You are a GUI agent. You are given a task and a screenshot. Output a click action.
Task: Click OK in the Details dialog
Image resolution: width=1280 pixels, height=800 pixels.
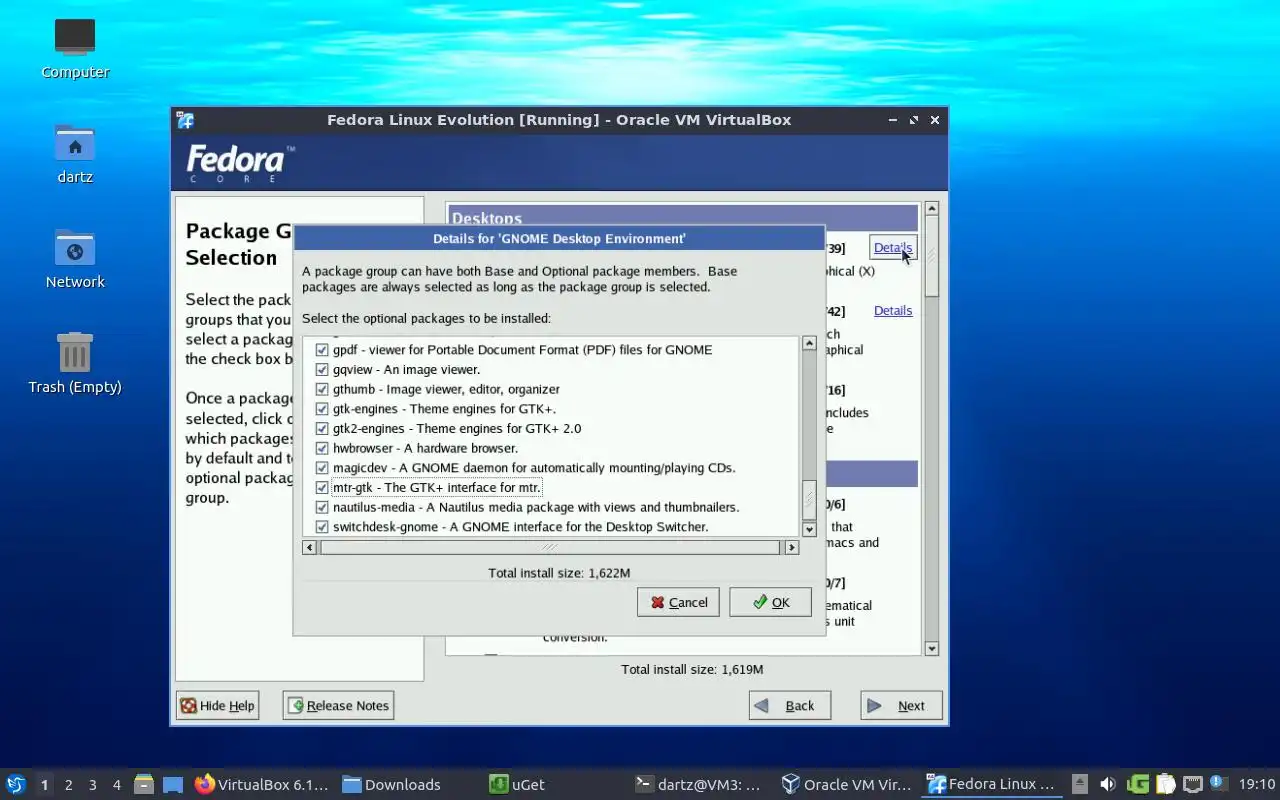770,602
